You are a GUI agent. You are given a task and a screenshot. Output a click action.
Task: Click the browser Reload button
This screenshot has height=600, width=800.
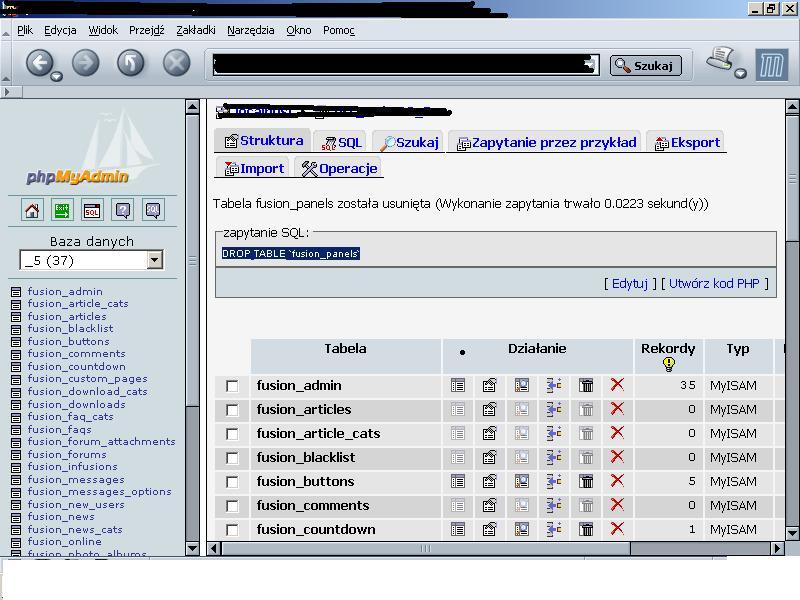click(x=130, y=64)
